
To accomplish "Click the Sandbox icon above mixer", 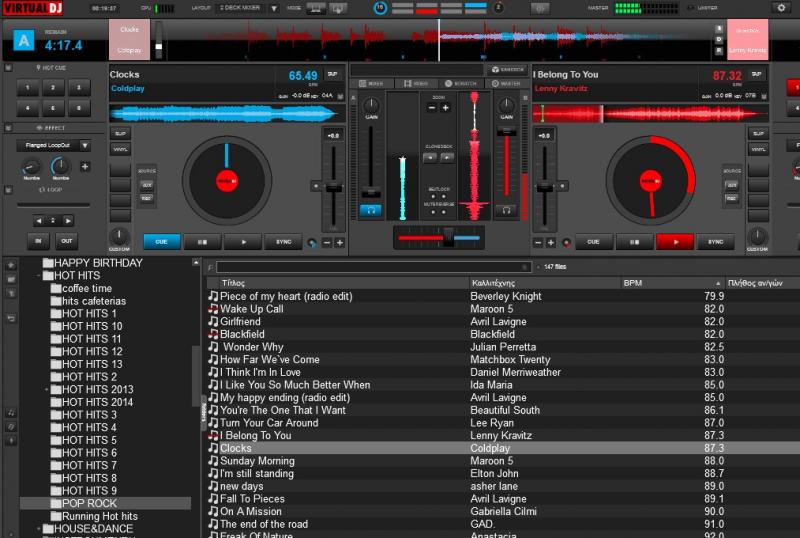I will (x=506, y=70).
